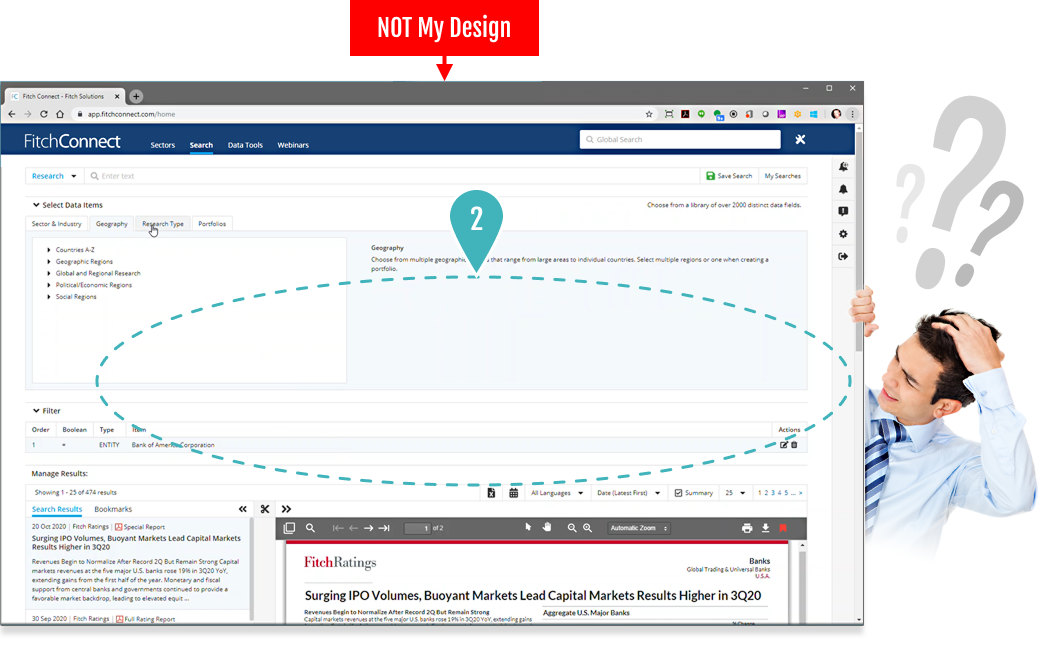Open Date (Latest First) sort dropdown
The image size is (1042, 658).
629,493
